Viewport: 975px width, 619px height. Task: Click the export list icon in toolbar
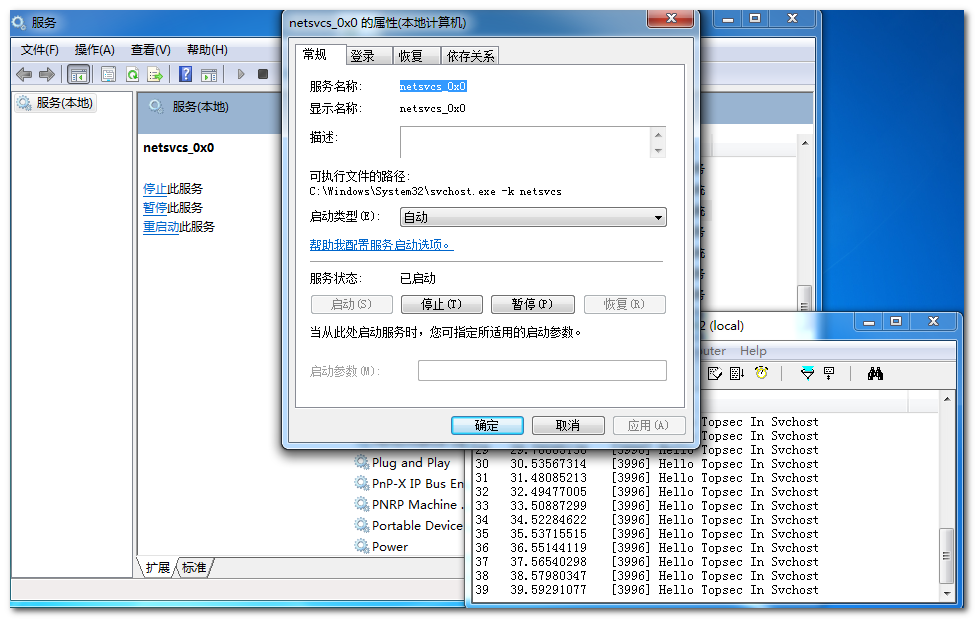(155, 75)
